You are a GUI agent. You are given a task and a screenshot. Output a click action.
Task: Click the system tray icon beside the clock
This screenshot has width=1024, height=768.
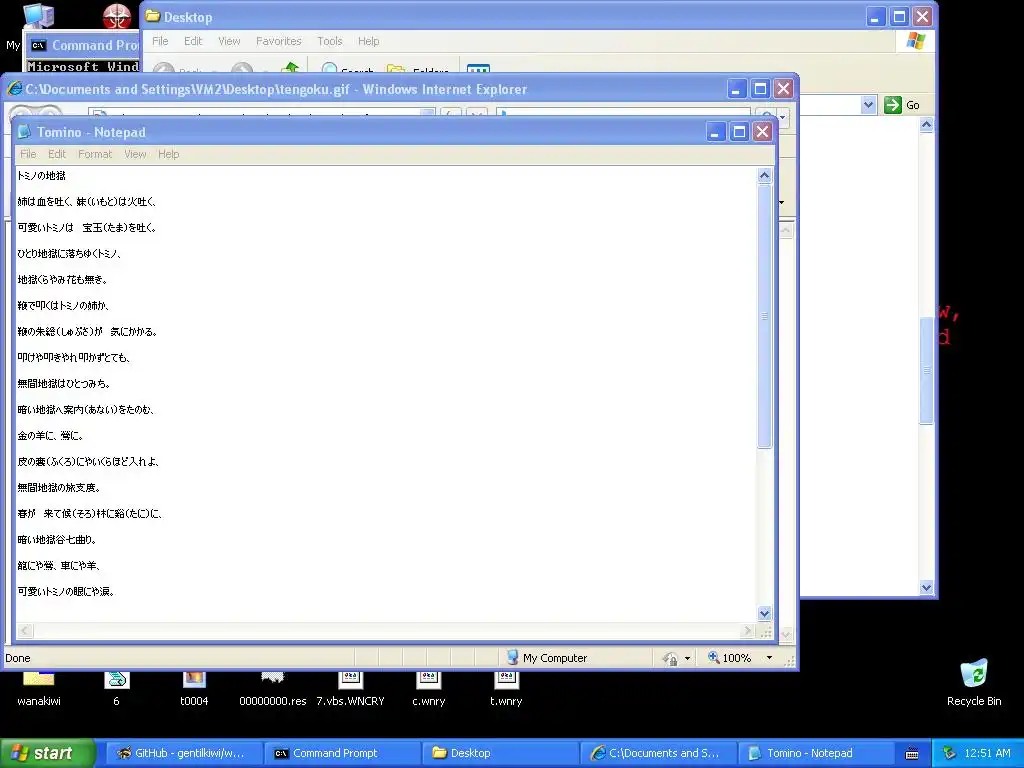pyautogui.click(x=950, y=753)
